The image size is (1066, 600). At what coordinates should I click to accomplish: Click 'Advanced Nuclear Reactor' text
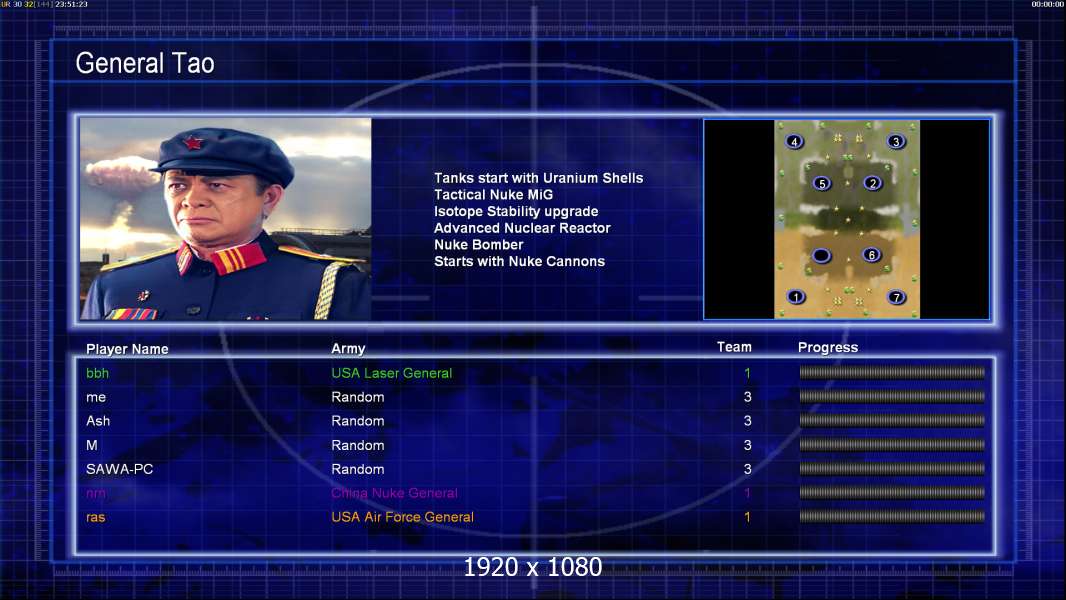(x=522, y=228)
